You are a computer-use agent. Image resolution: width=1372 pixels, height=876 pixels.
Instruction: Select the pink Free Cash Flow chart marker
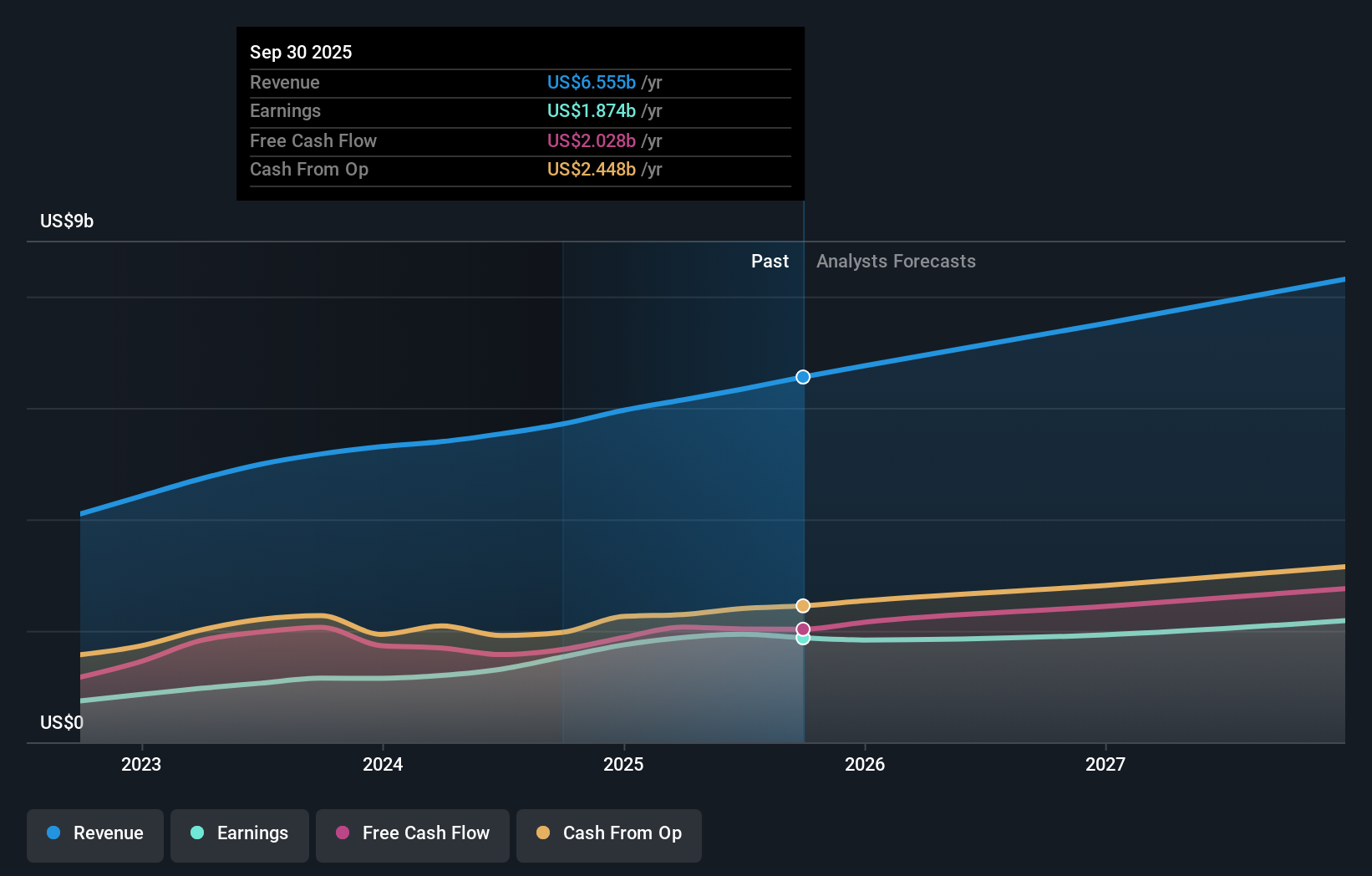[x=802, y=629]
